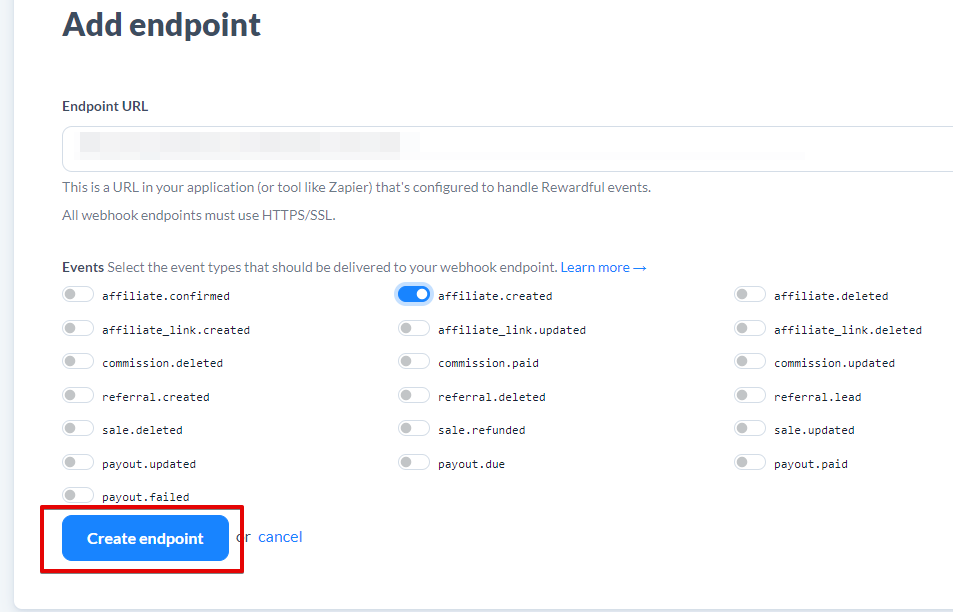Focus the Endpoint URL input field
This screenshot has height=612, width=953.
tap(507, 149)
